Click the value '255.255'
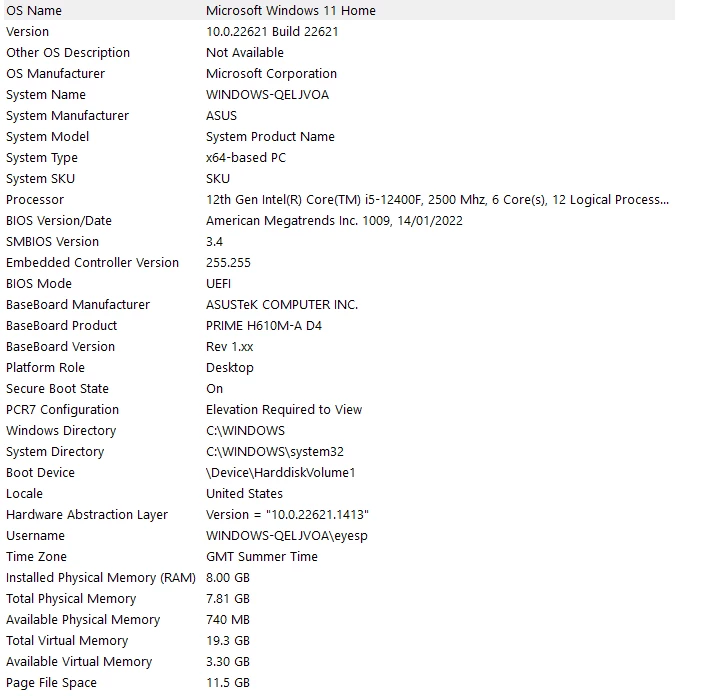 pos(228,263)
